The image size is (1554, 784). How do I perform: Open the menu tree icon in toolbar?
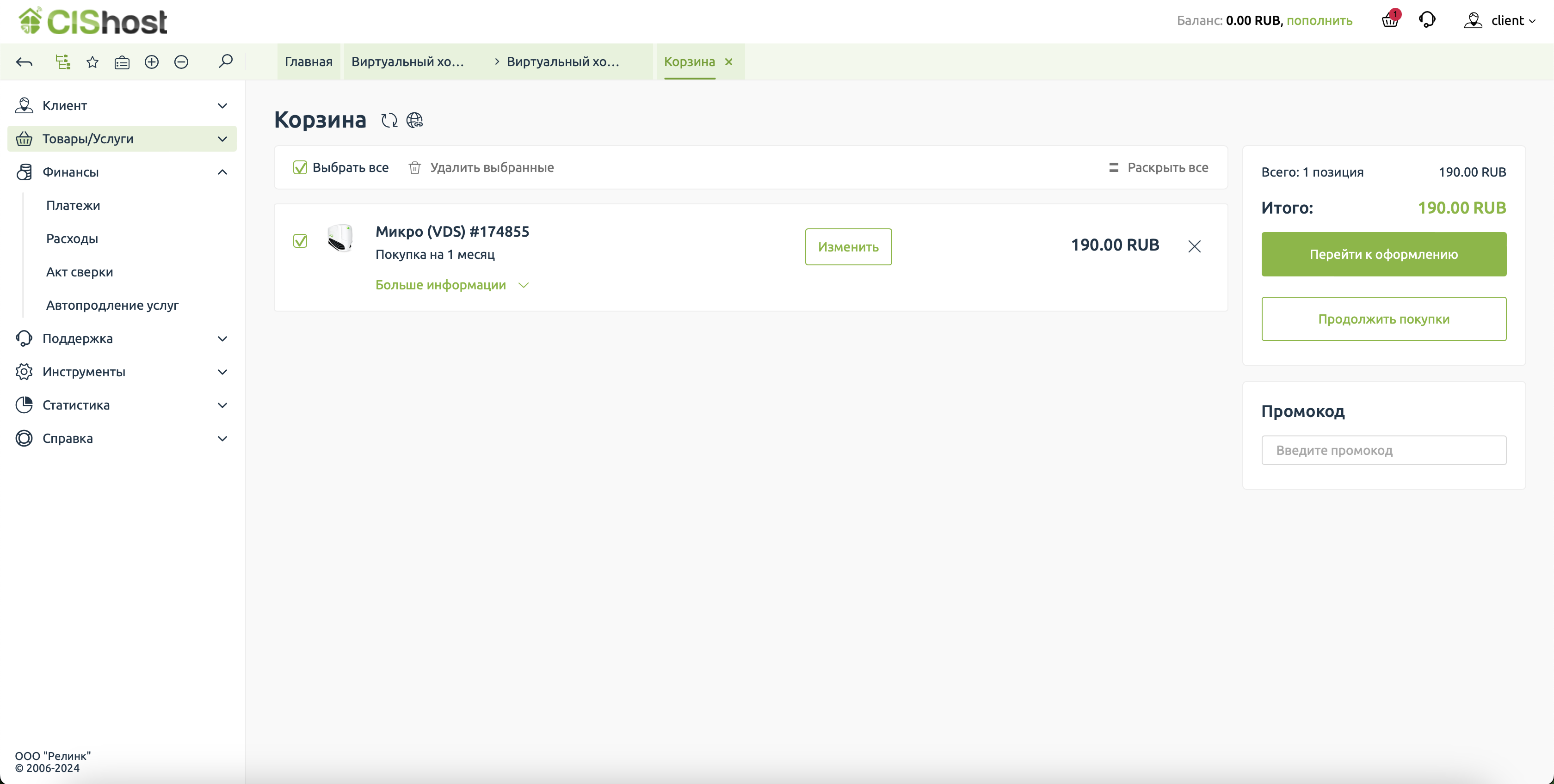tap(63, 61)
